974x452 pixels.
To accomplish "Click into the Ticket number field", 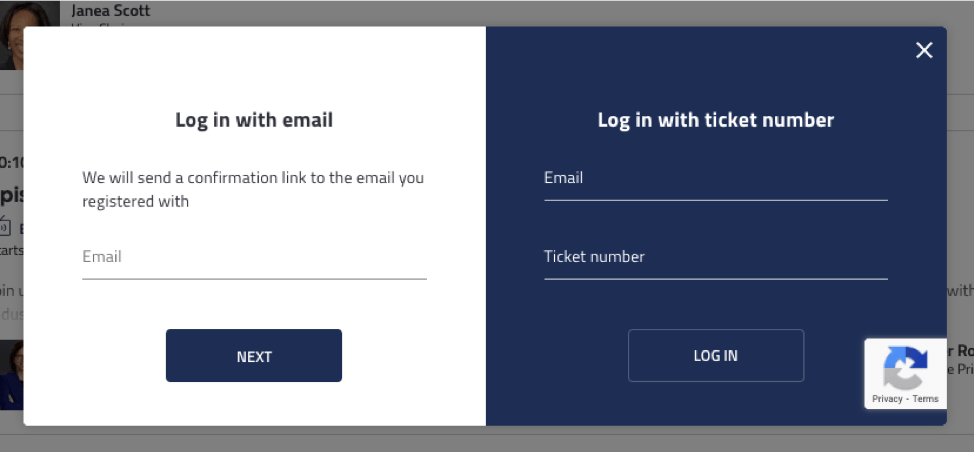I will 715,258.
